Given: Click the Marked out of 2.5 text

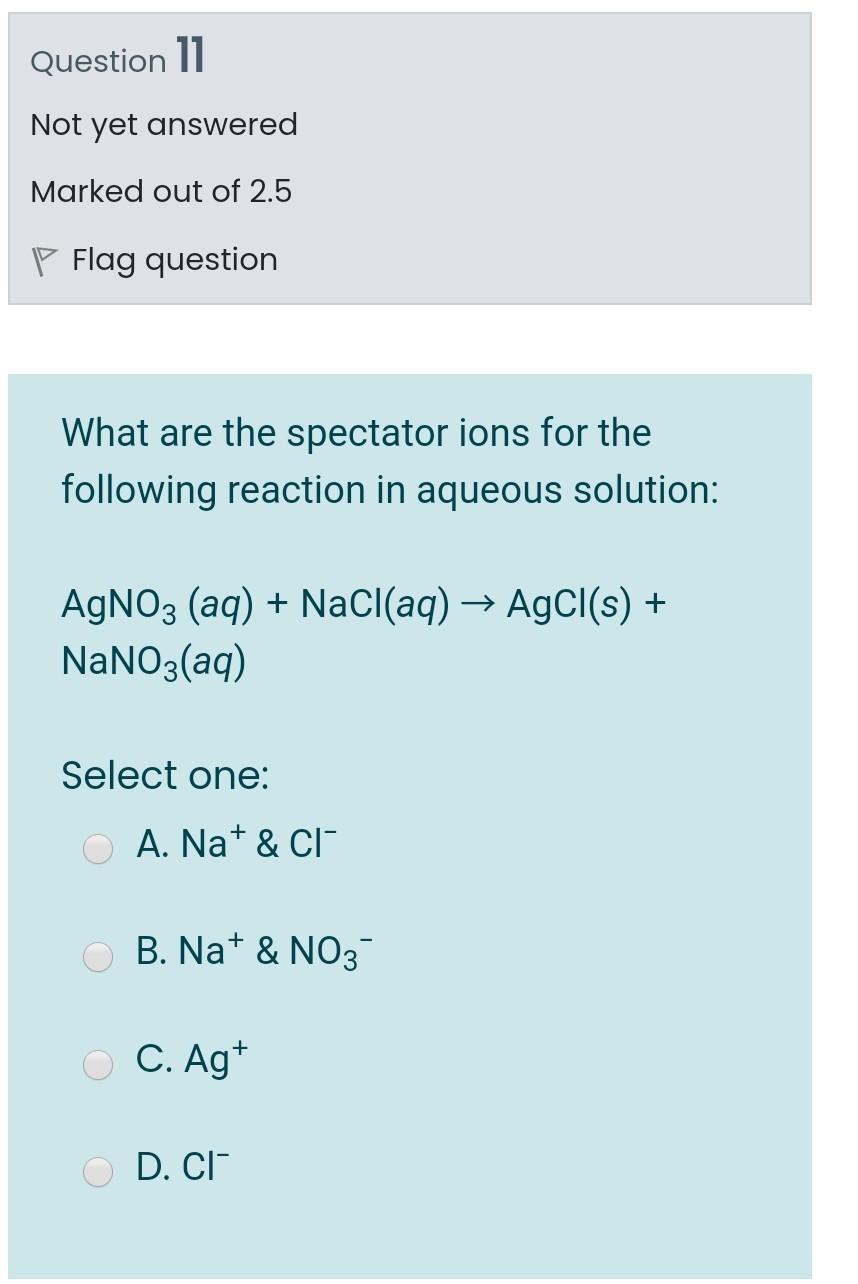Looking at the screenshot, I should click(x=161, y=191).
